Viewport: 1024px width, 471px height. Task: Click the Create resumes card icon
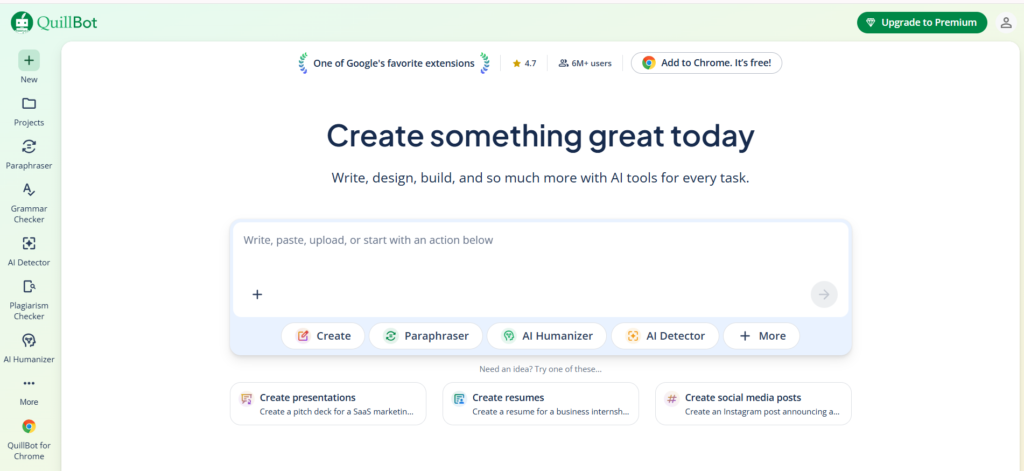[x=459, y=398]
